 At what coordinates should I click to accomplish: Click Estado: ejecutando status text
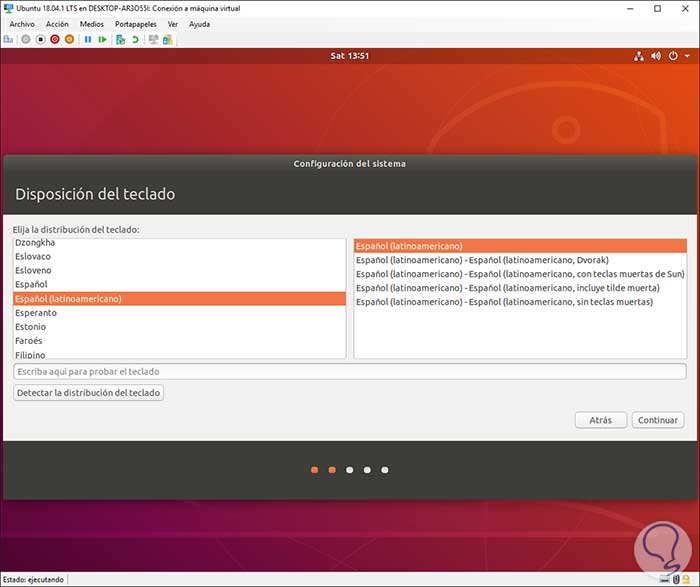(x=33, y=579)
